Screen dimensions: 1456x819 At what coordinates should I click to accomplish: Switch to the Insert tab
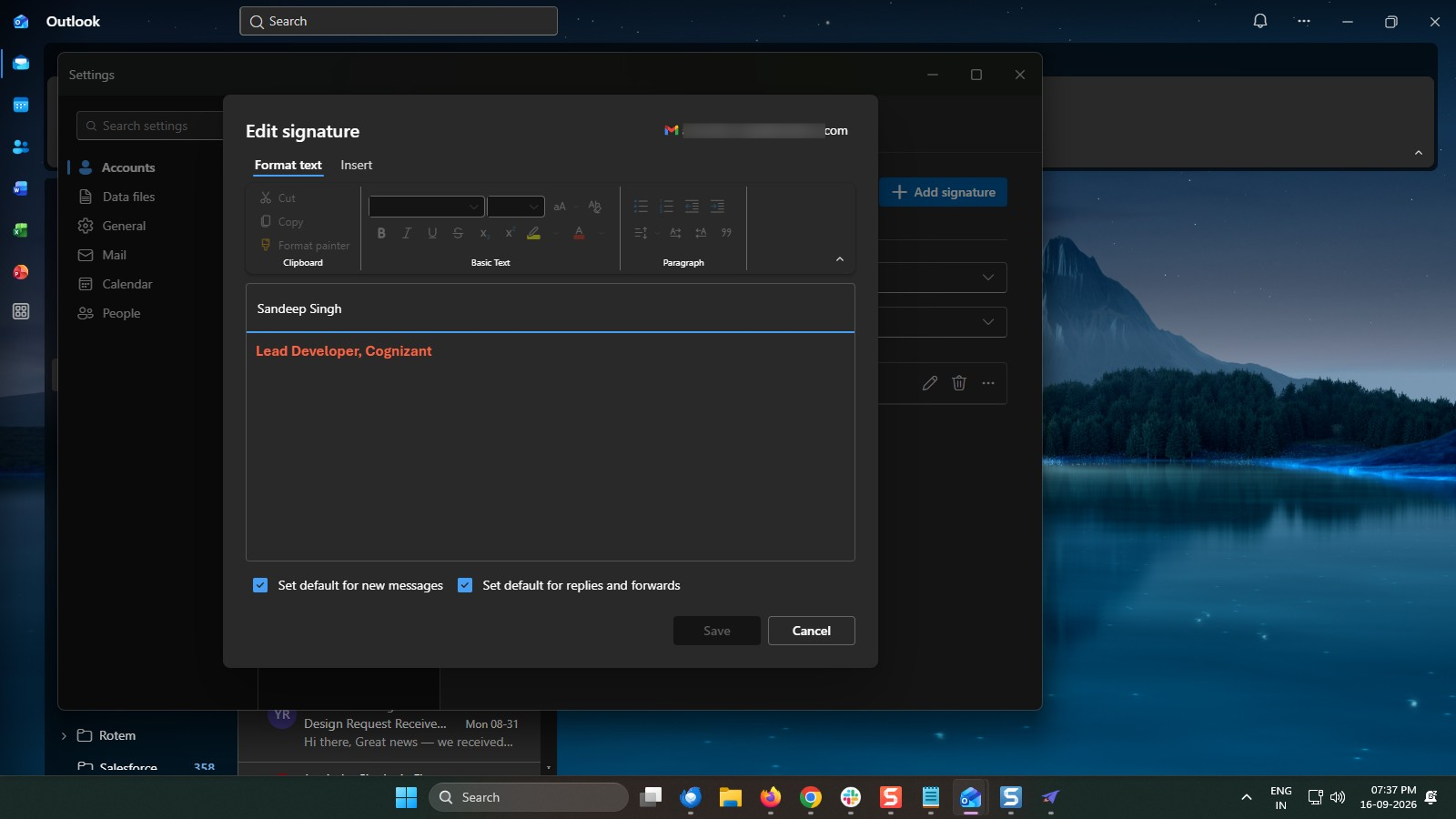click(x=356, y=165)
